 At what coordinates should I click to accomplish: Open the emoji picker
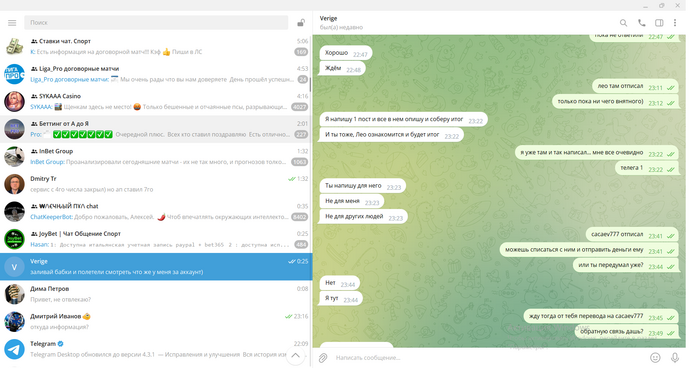pos(655,357)
